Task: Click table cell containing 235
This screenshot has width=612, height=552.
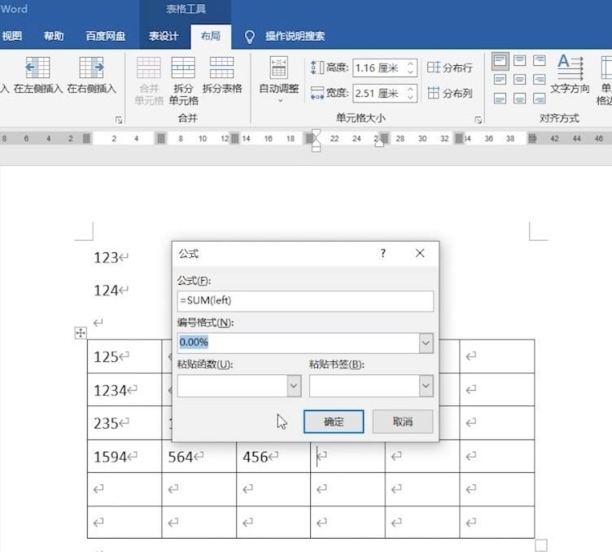Action: (125, 423)
